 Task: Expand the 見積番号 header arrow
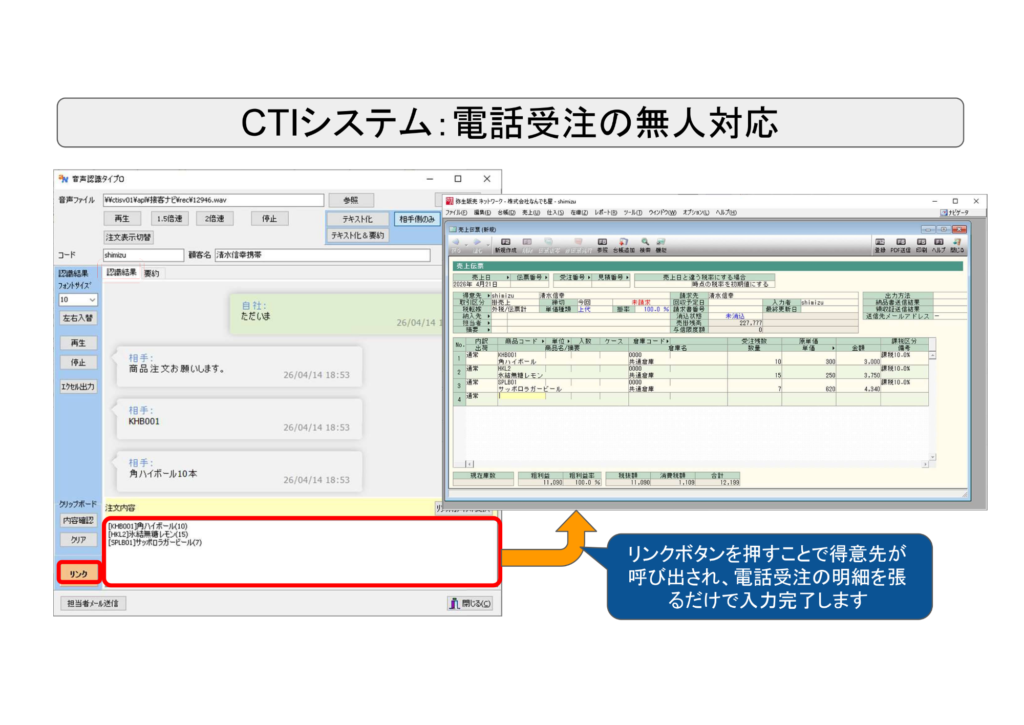(627, 278)
